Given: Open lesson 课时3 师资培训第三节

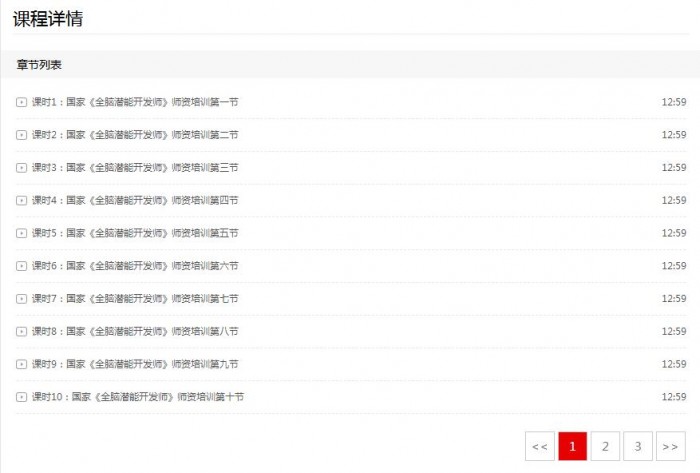Looking at the screenshot, I should tap(135, 168).
